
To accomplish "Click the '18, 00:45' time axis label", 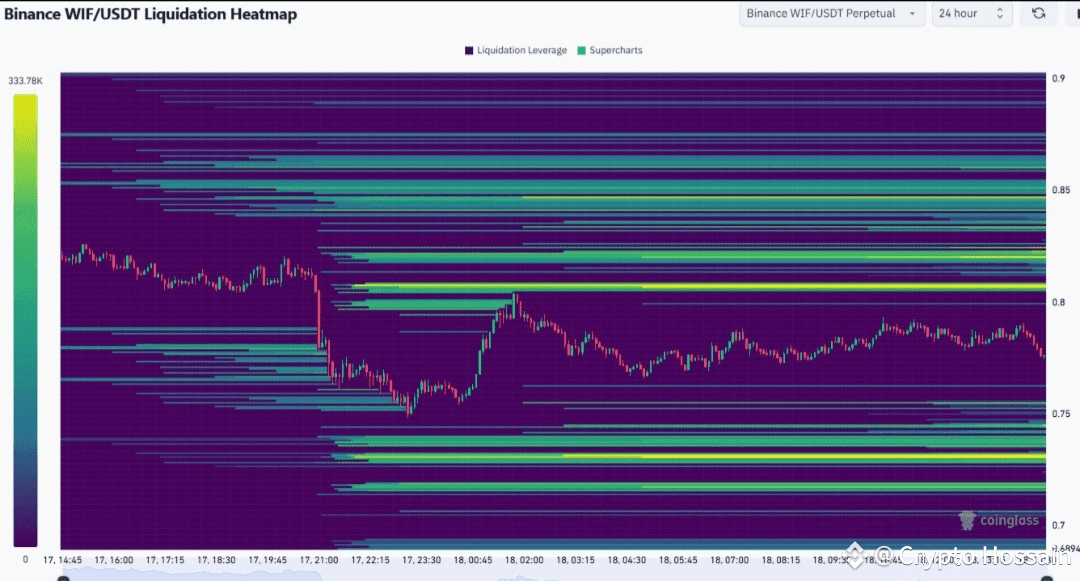I will [x=473, y=560].
